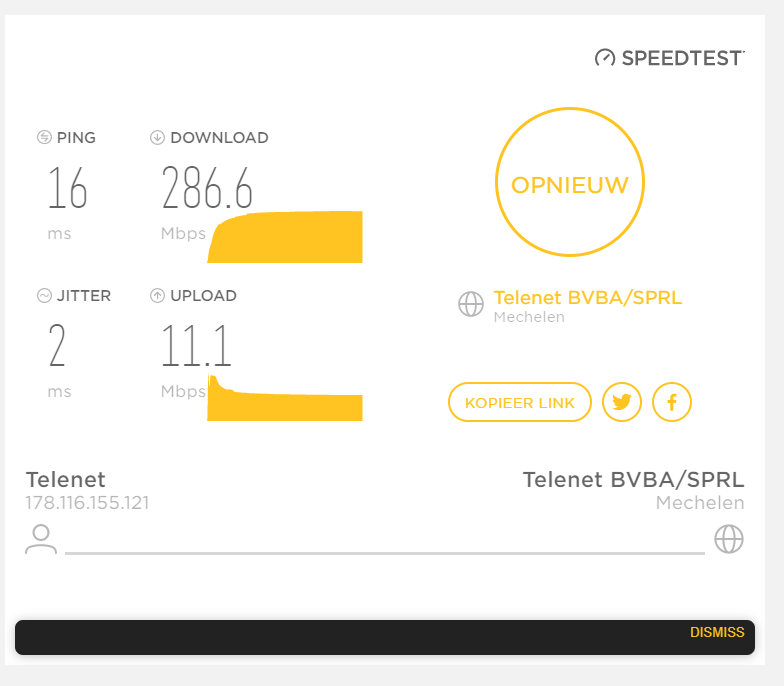Copy result link with KOPIEER LINK
Screen dimensions: 784x686
point(520,402)
